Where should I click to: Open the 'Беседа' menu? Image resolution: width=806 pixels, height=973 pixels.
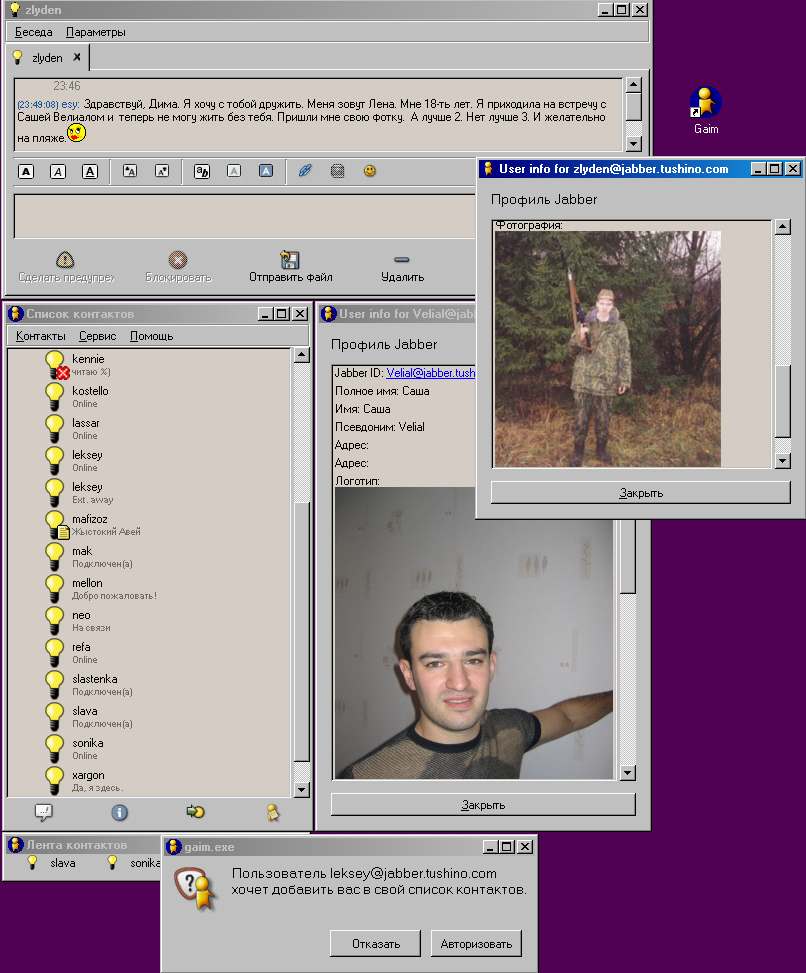point(34,32)
